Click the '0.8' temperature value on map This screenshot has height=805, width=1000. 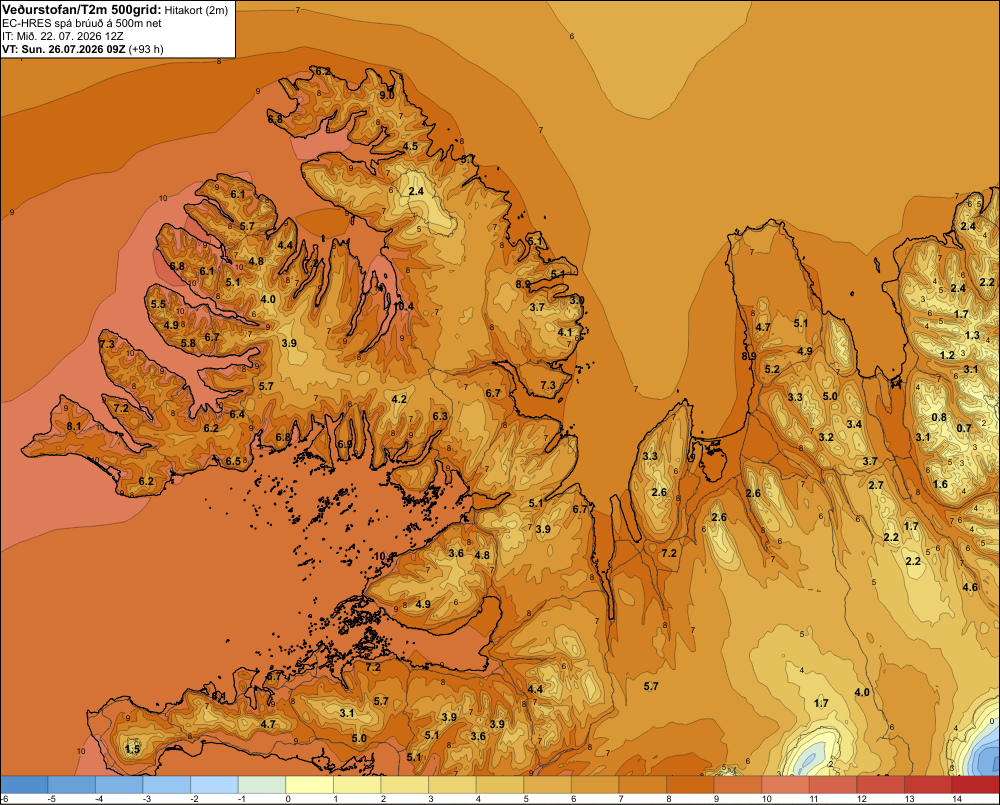click(939, 417)
